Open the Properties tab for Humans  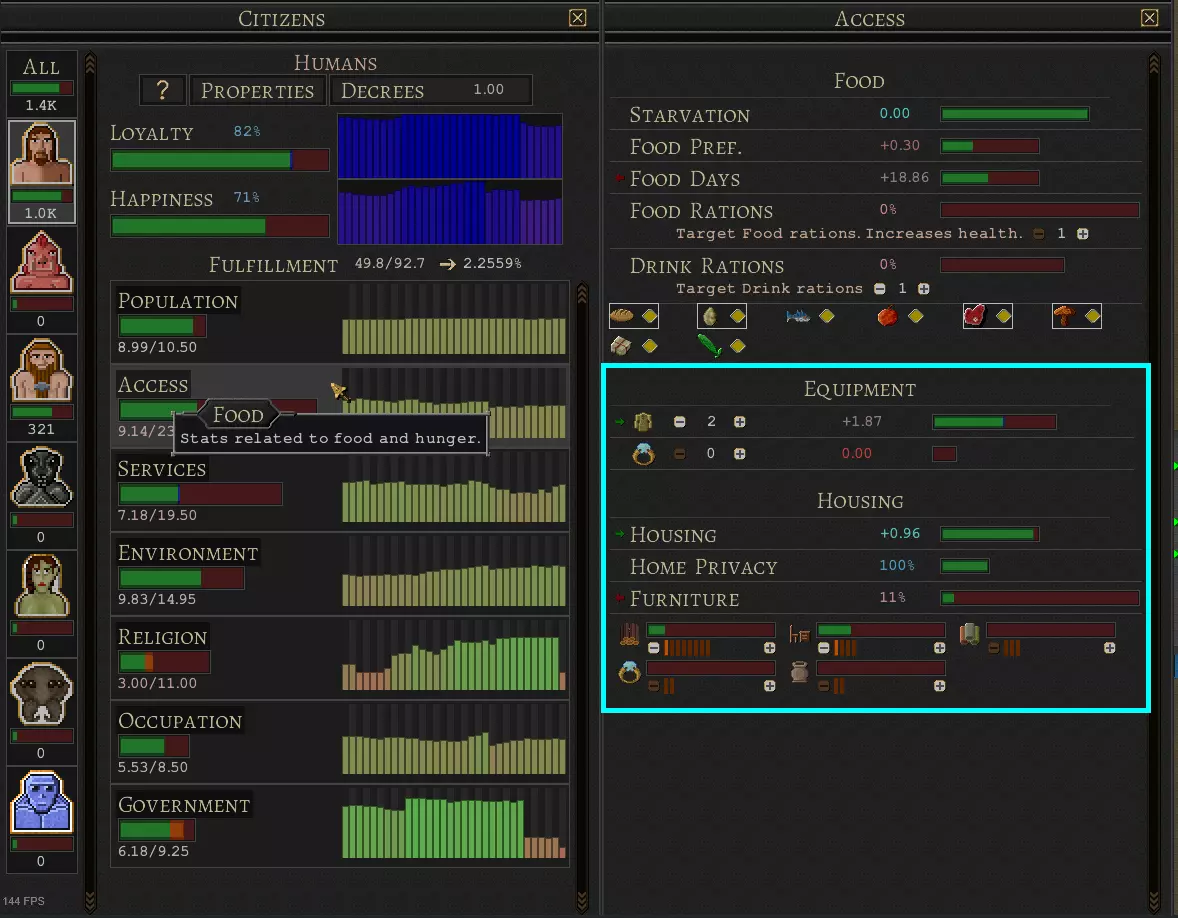coord(257,90)
